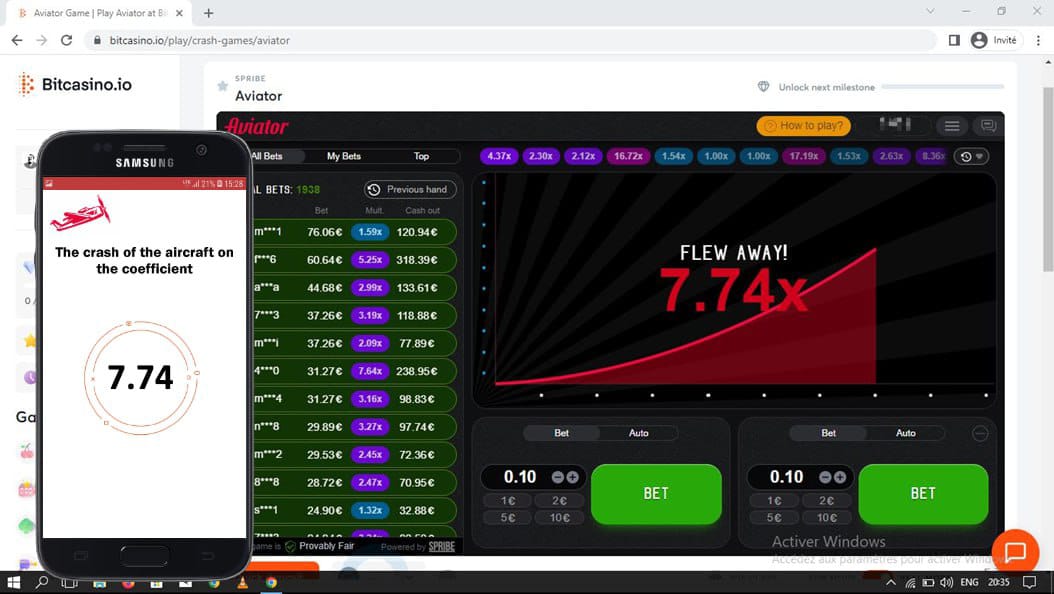1054x594 pixels.
Task: Show hidden system tray icons
Action: pos(891,583)
